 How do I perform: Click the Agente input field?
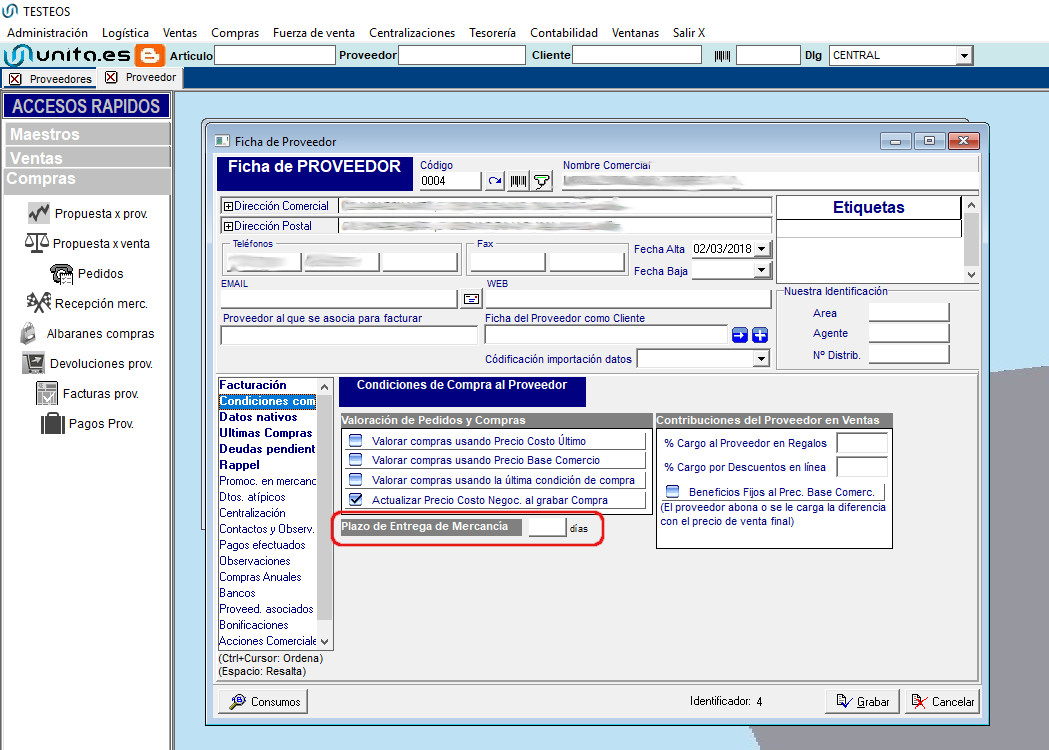[x=909, y=333]
